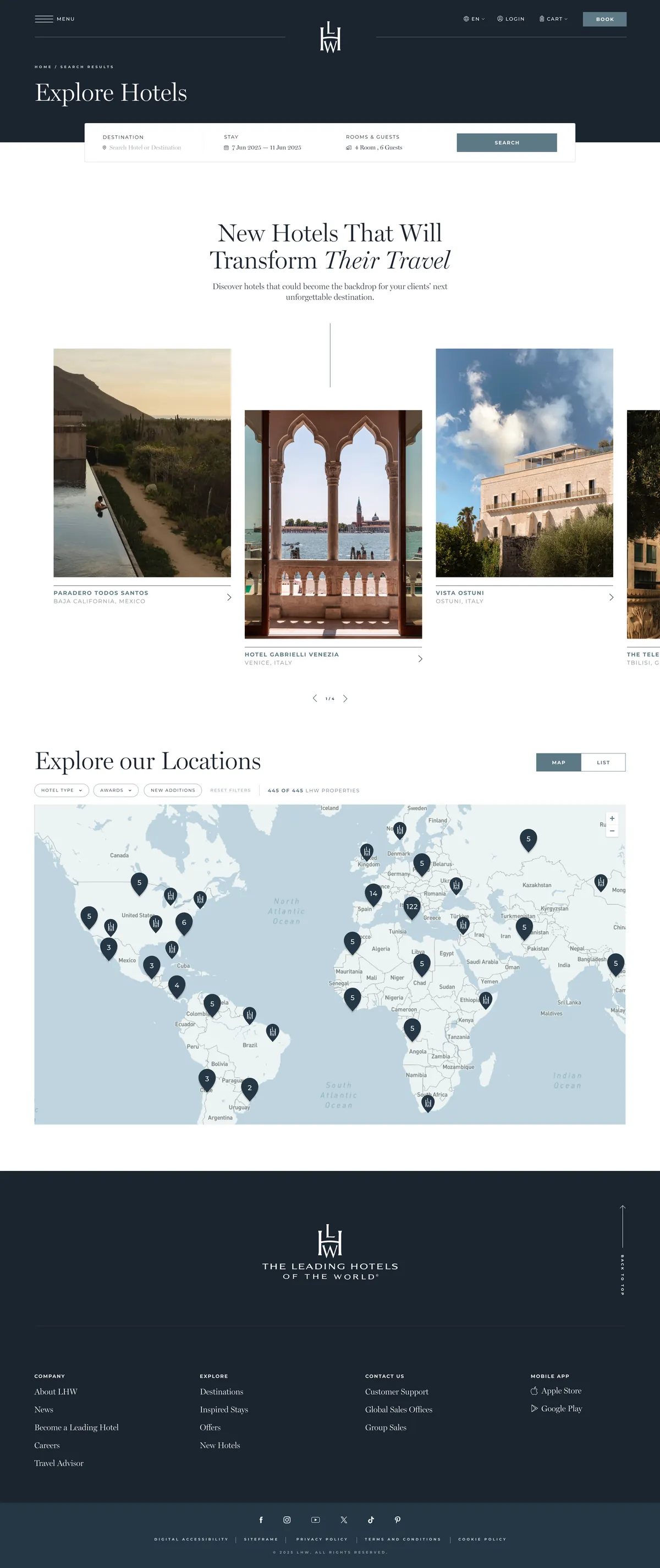Image resolution: width=660 pixels, height=1568 pixels.
Task: Open Vista Ostuni hotel photo
Action: coord(524,463)
